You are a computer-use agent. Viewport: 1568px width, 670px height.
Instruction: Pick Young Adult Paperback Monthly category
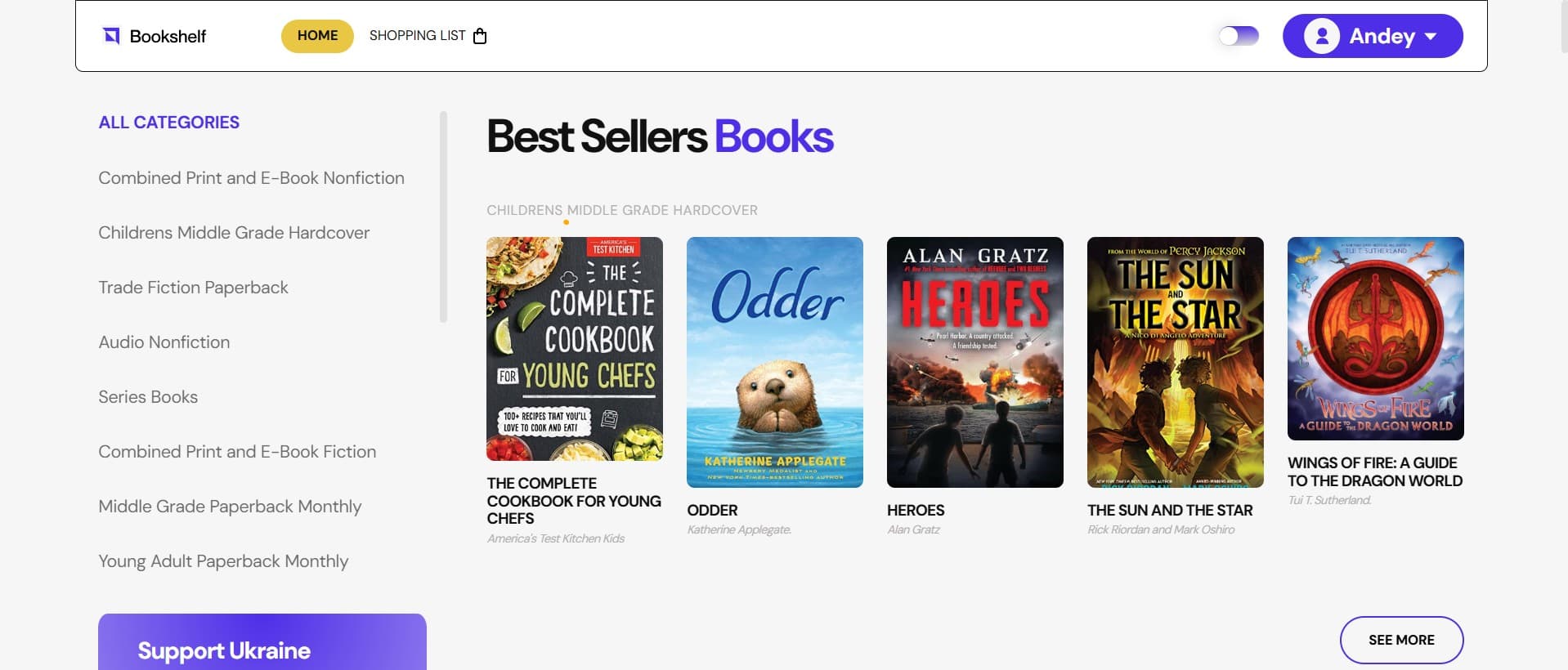tap(223, 561)
